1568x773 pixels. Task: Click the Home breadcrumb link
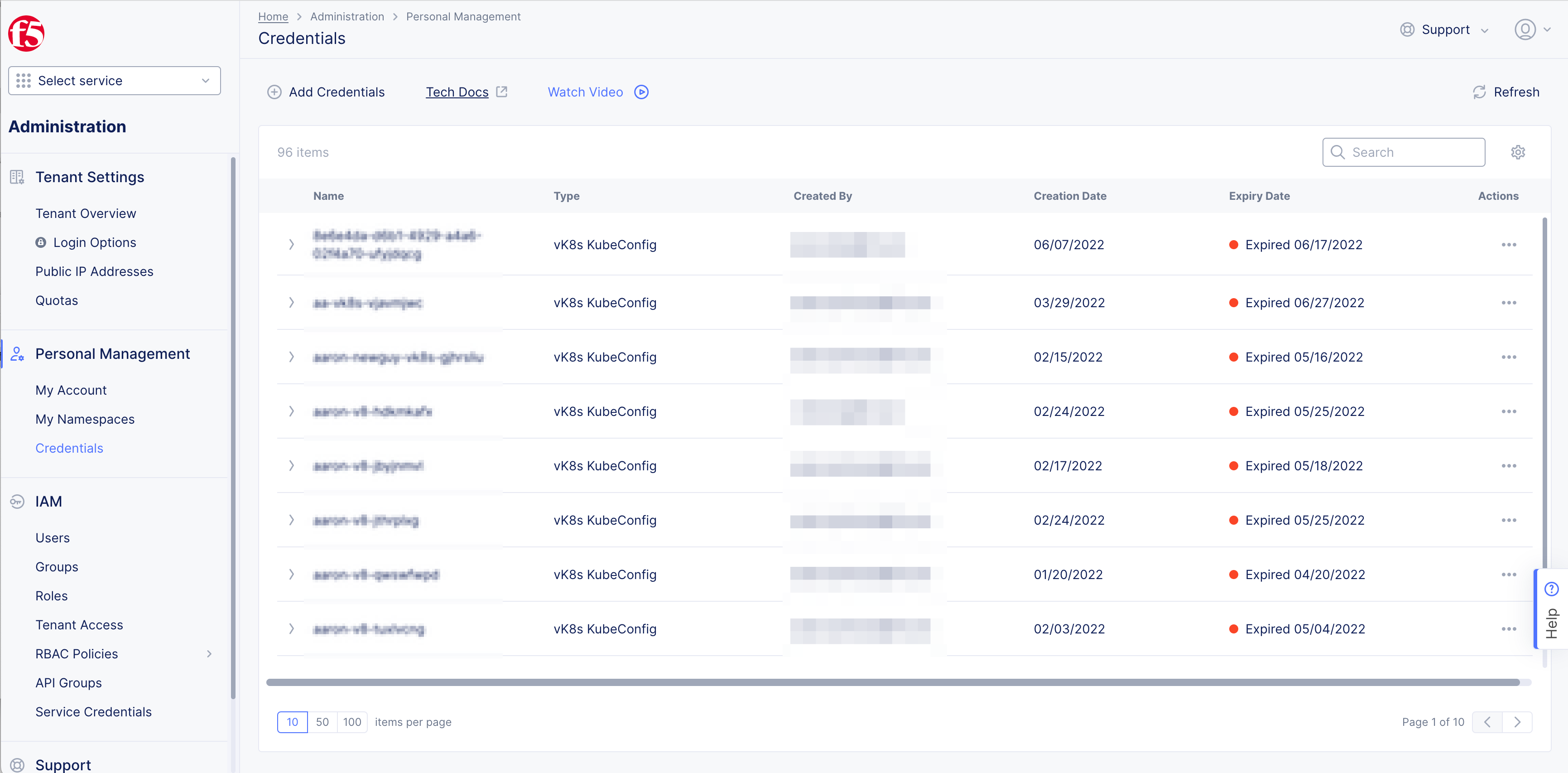(x=273, y=16)
